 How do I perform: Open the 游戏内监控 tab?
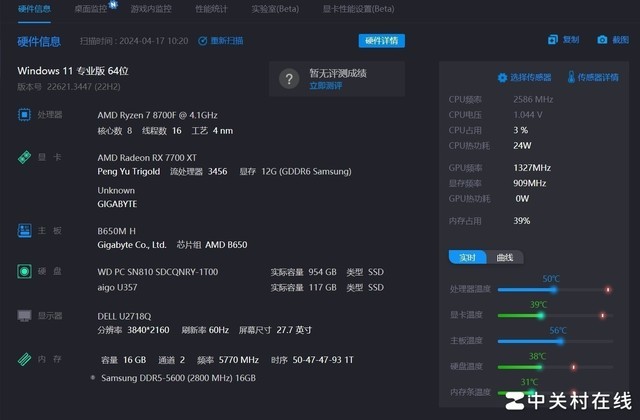[151, 9]
